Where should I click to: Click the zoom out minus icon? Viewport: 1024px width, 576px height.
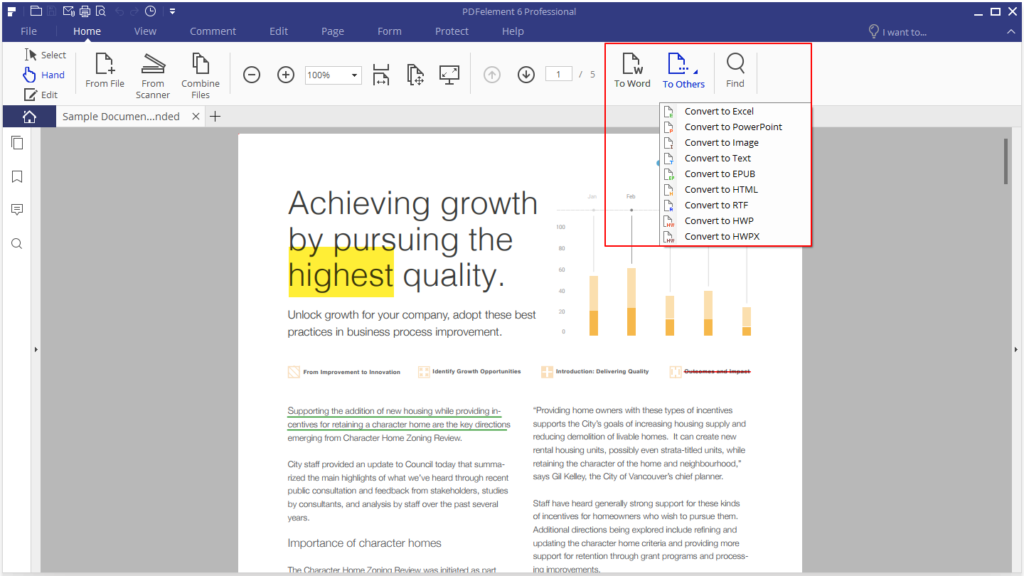[x=252, y=75]
